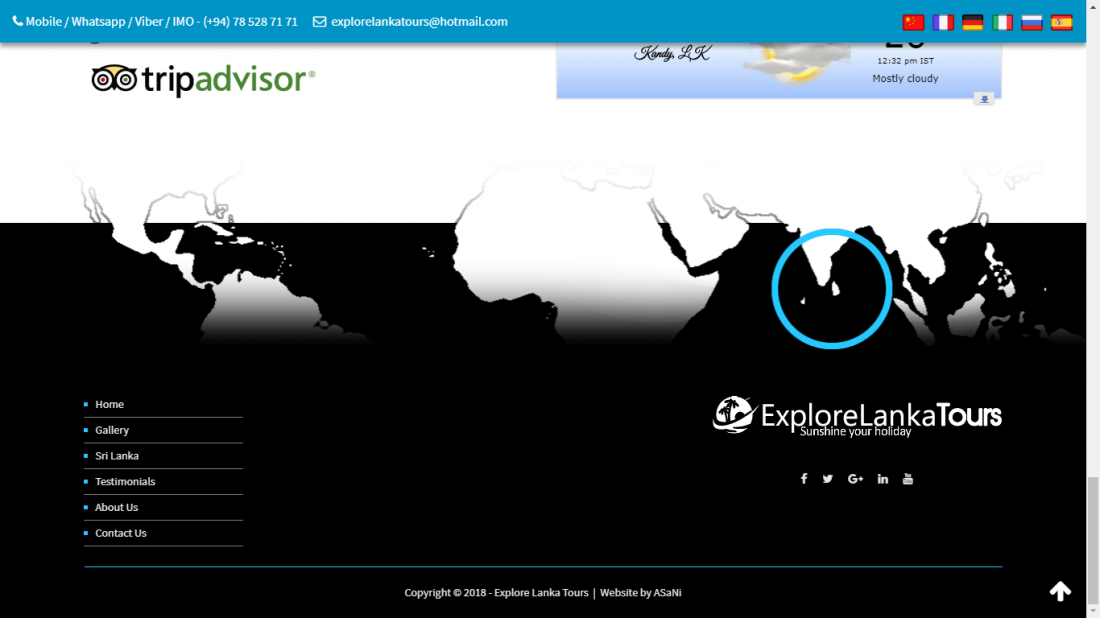This screenshot has width=1100, height=618.
Task: Click the ASaNi website credit link
Action: point(667,593)
